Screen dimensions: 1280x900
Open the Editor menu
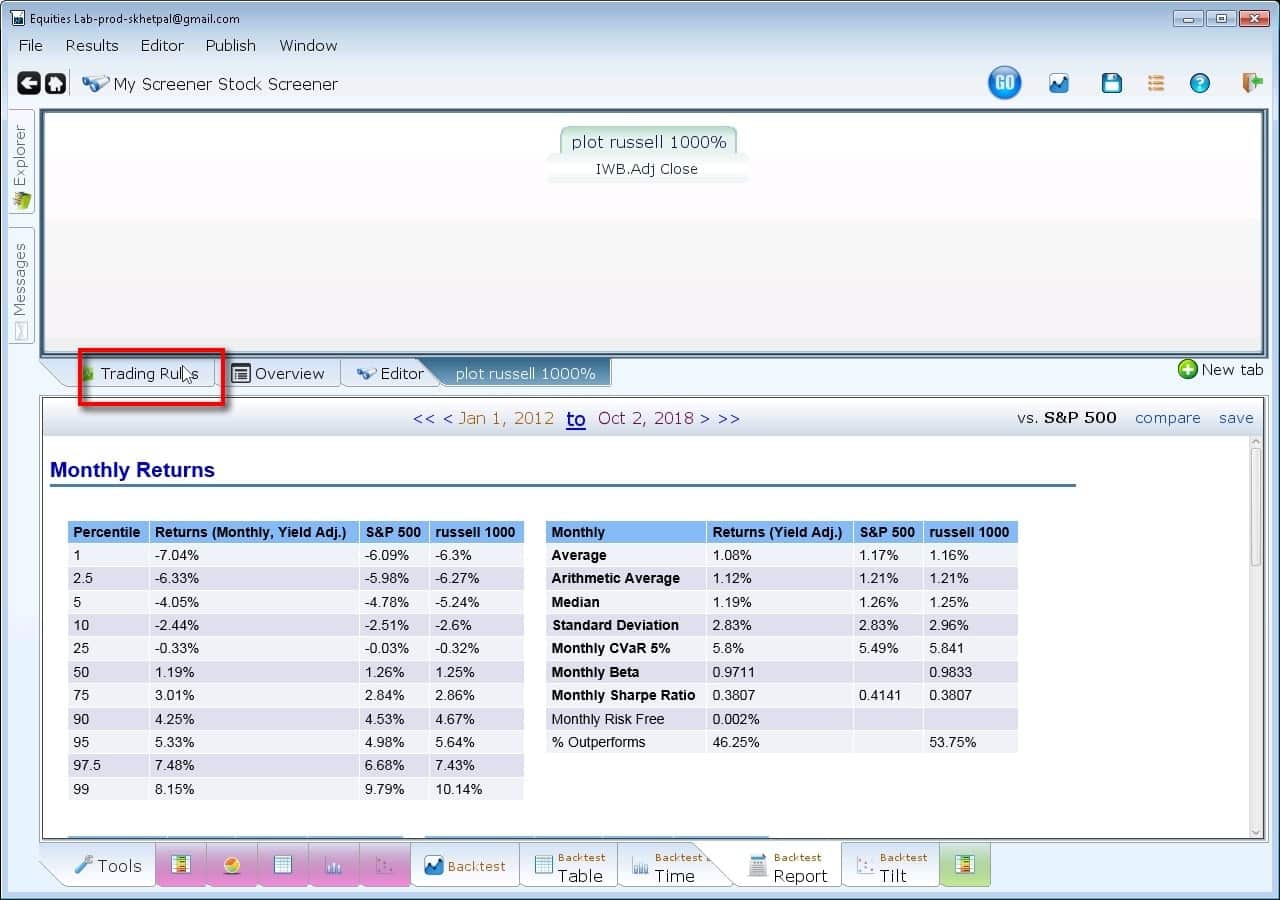[x=162, y=45]
